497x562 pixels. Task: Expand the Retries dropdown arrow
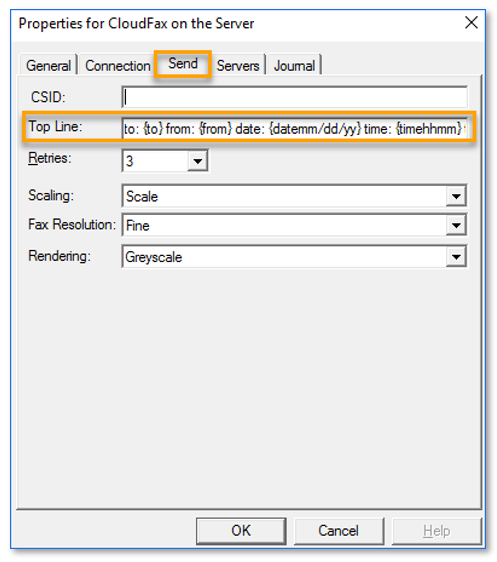(x=197, y=161)
